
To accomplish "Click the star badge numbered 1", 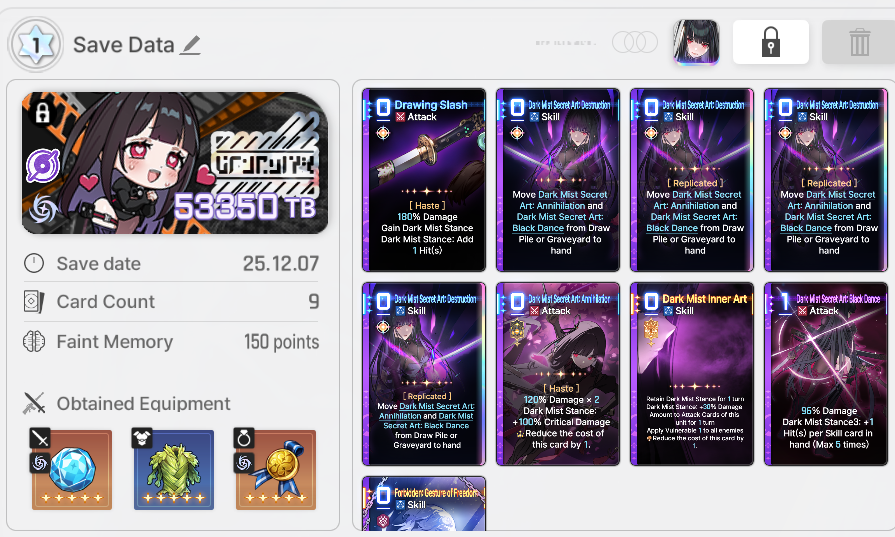I will [36, 45].
